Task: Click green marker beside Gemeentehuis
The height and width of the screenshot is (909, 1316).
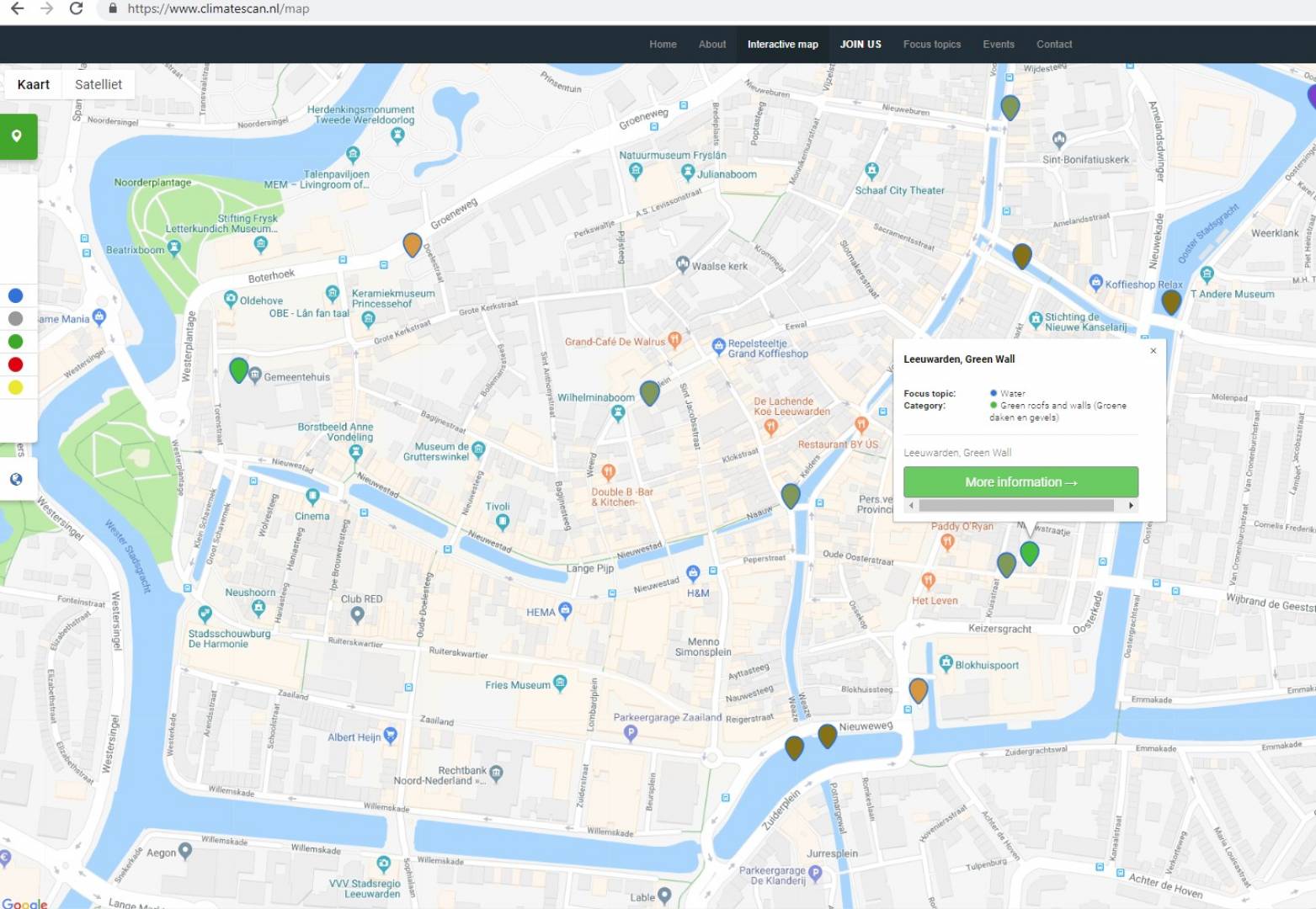Action: tap(238, 369)
